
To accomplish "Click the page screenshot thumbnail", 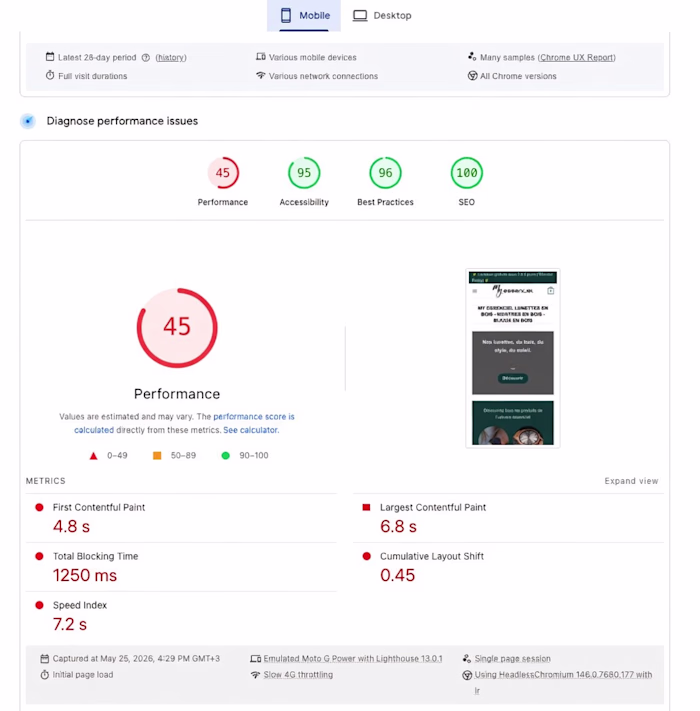I will point(513,358).
